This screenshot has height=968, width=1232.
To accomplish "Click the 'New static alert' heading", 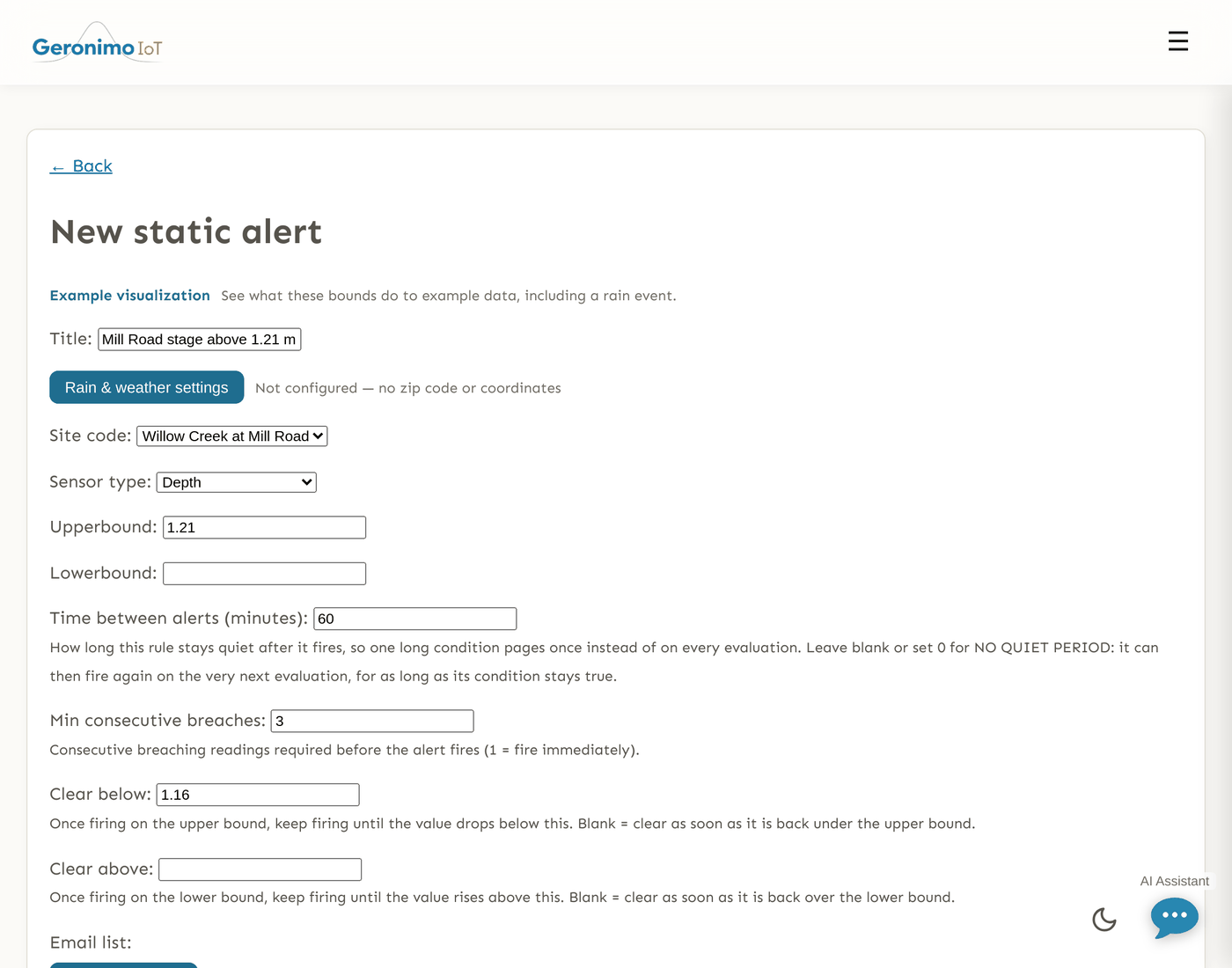I will (x=187, y=231).
